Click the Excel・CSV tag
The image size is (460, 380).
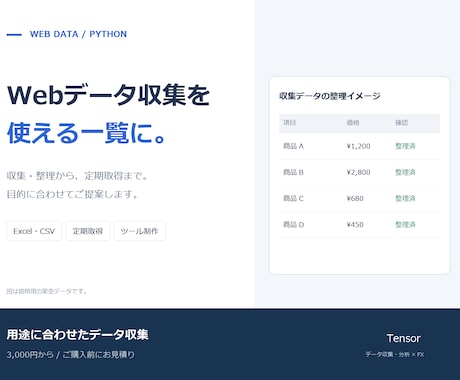[34, 231]
